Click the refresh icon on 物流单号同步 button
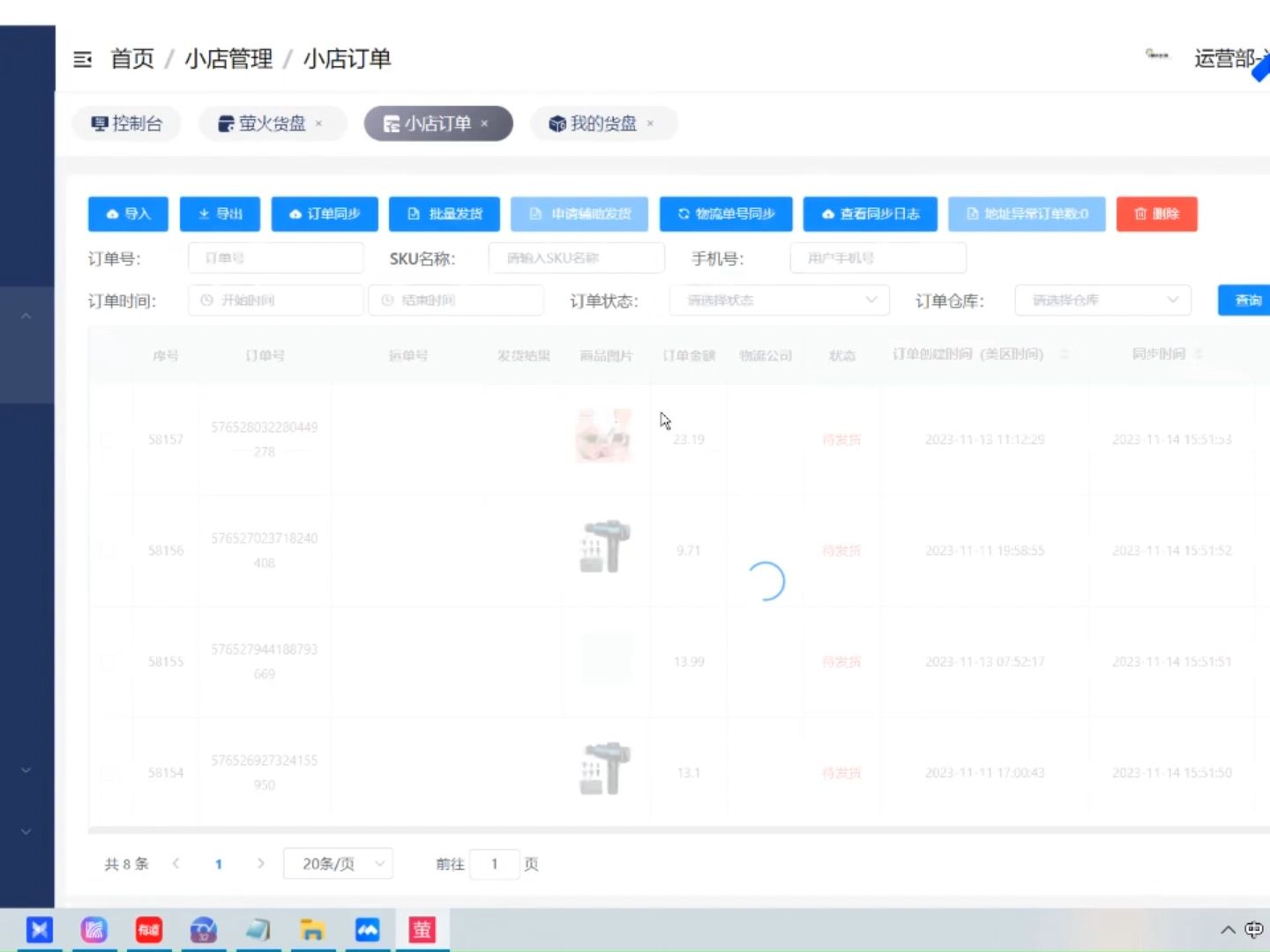Viewport: 1270px width, 952px height. click(684, 213)
